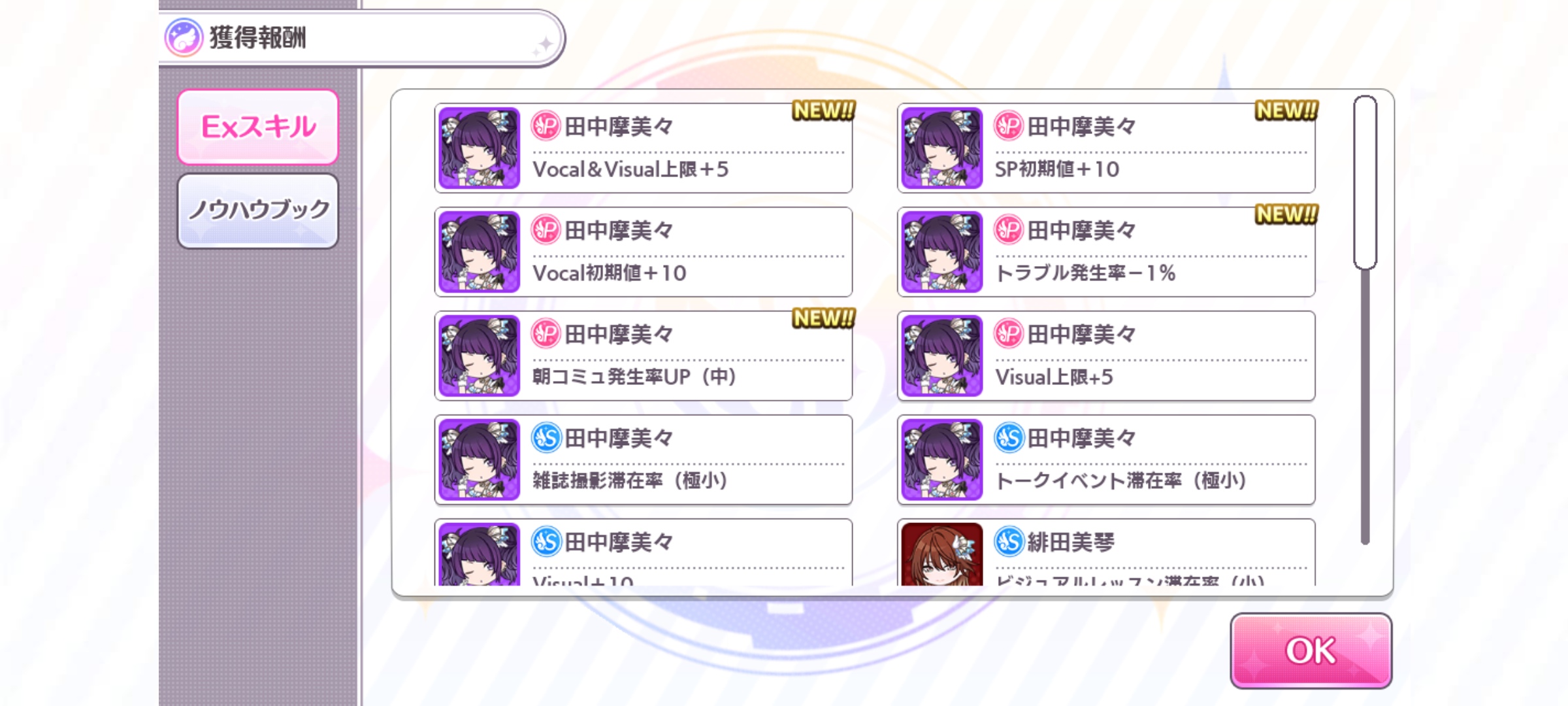The height and width of the screenshot is (706, 1568).
Task: Tap the blue S icon beside 緋田美琴
Action: tap(1008, 541)
